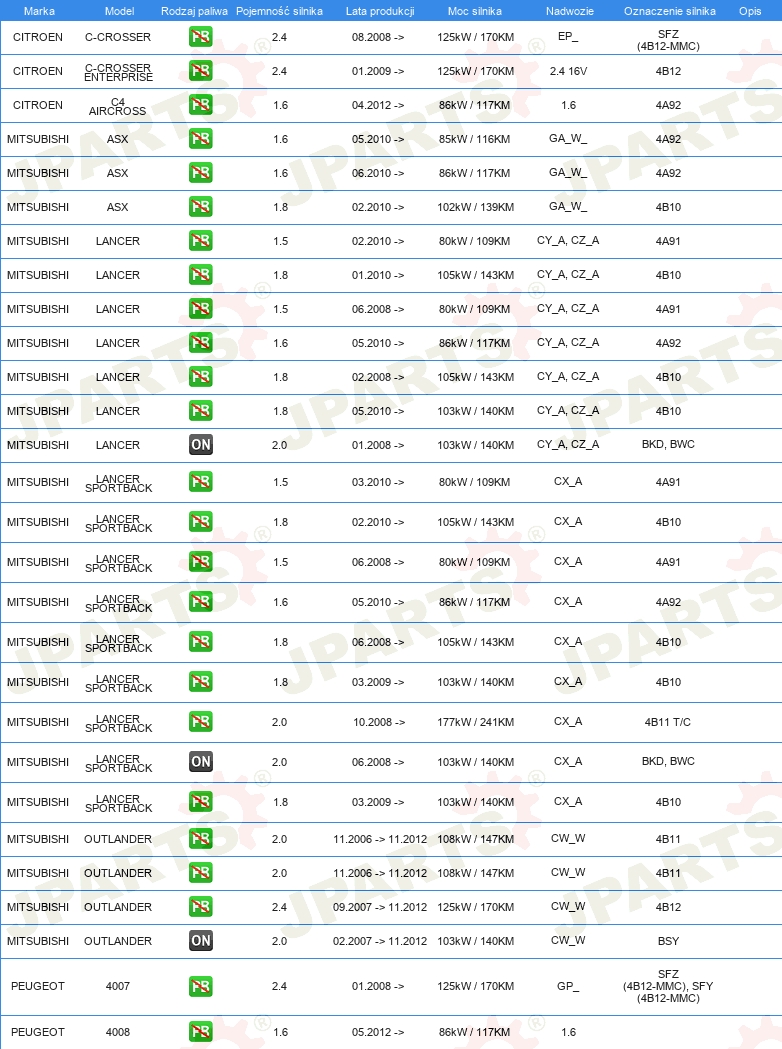Click petrol icon for Lancer 1.6 4A92 row
Screen dimensions: 782x1049
pyautogui.click(x=201, y=343)
